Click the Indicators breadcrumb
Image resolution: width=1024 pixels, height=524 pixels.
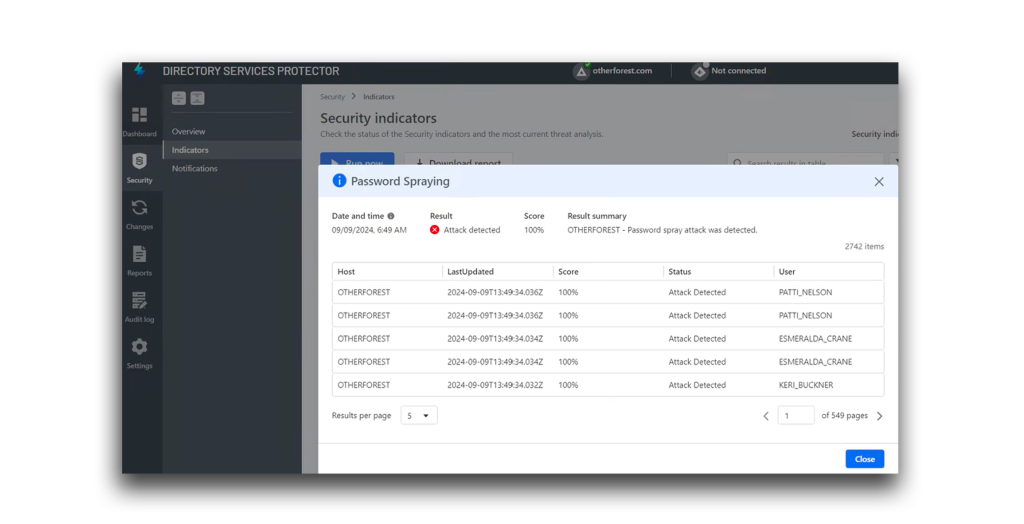(379, 97)
